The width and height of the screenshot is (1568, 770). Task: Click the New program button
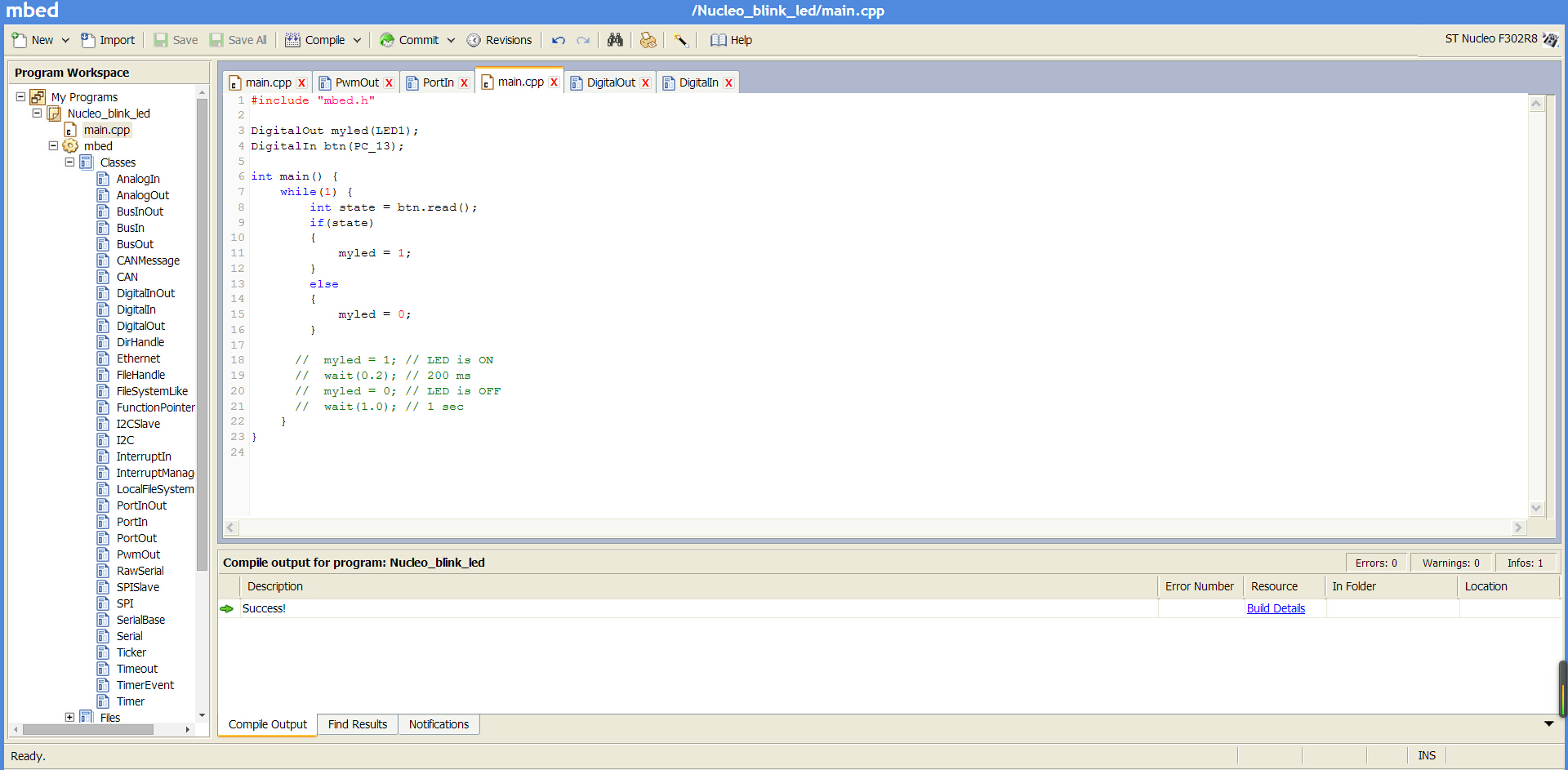(x=32, y=40)
